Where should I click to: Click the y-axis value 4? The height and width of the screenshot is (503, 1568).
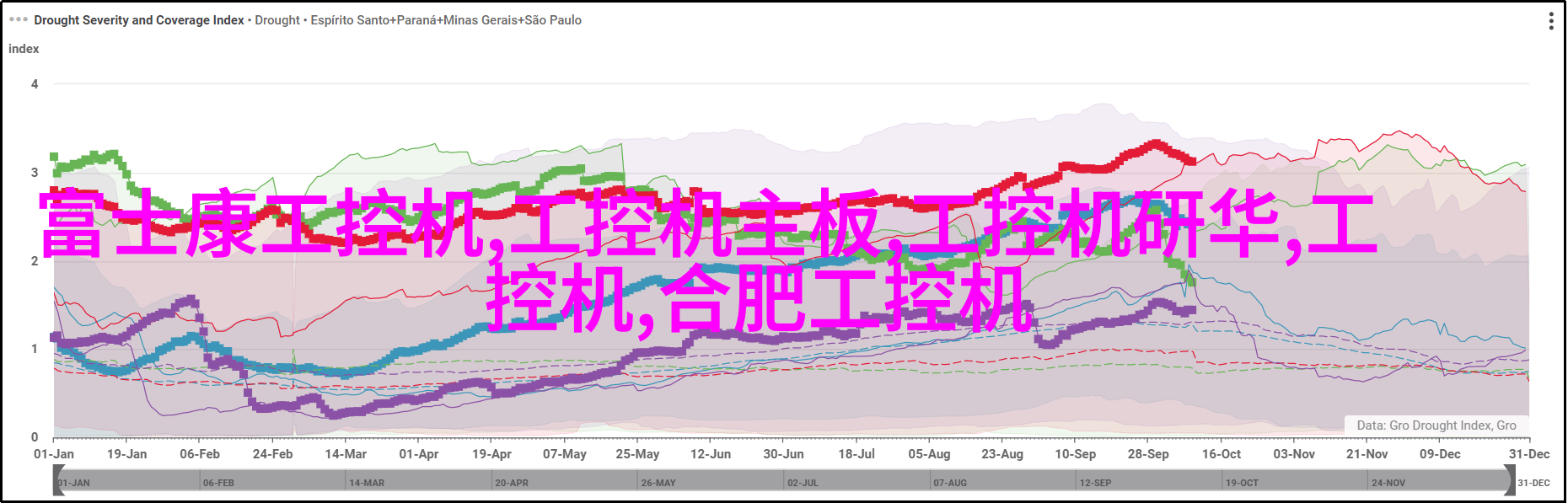click(35, 84)
